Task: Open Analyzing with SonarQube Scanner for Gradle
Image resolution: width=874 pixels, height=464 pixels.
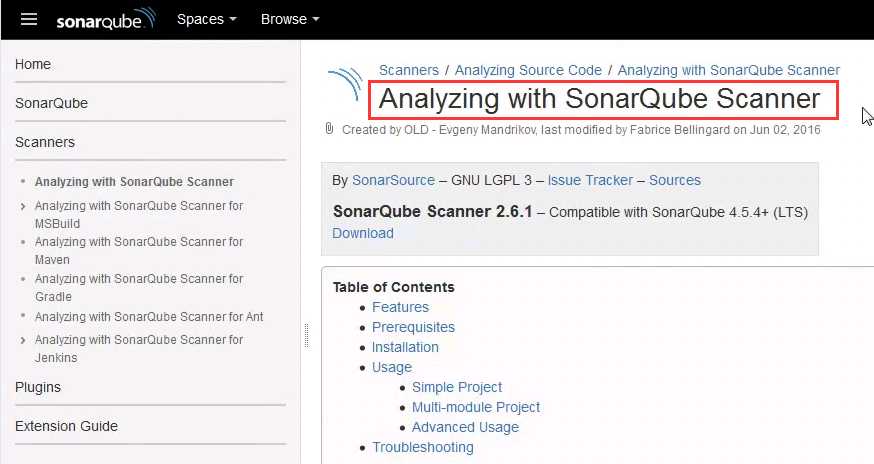Action: click(139, 287)
